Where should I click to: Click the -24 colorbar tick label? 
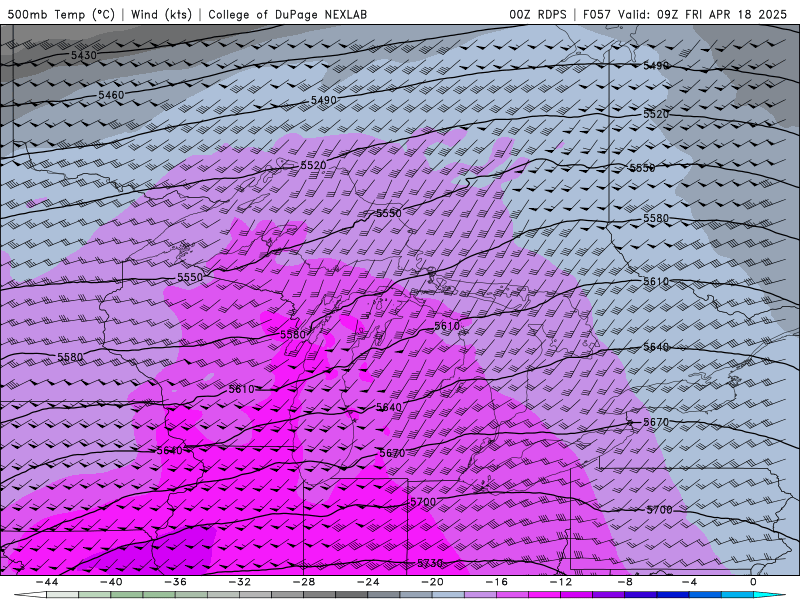[x=368, y=582]
